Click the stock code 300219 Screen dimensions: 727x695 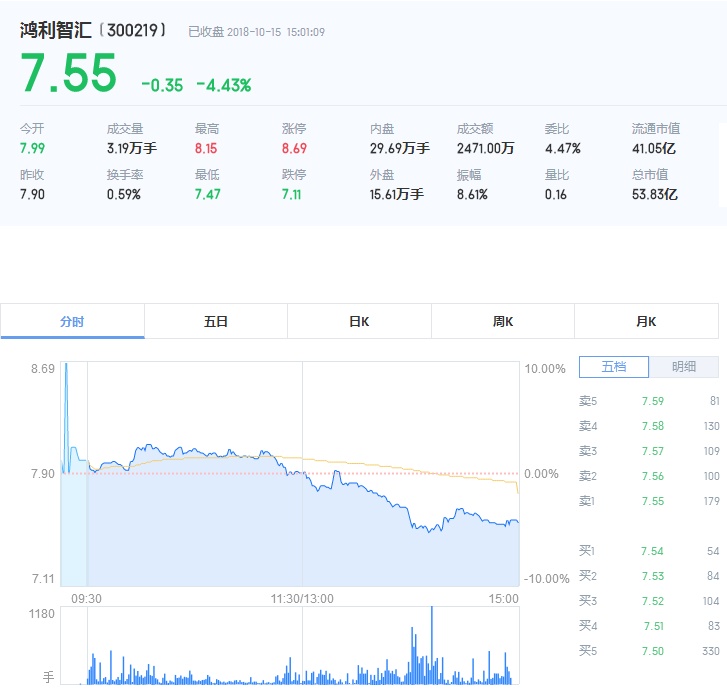point(133,31)
